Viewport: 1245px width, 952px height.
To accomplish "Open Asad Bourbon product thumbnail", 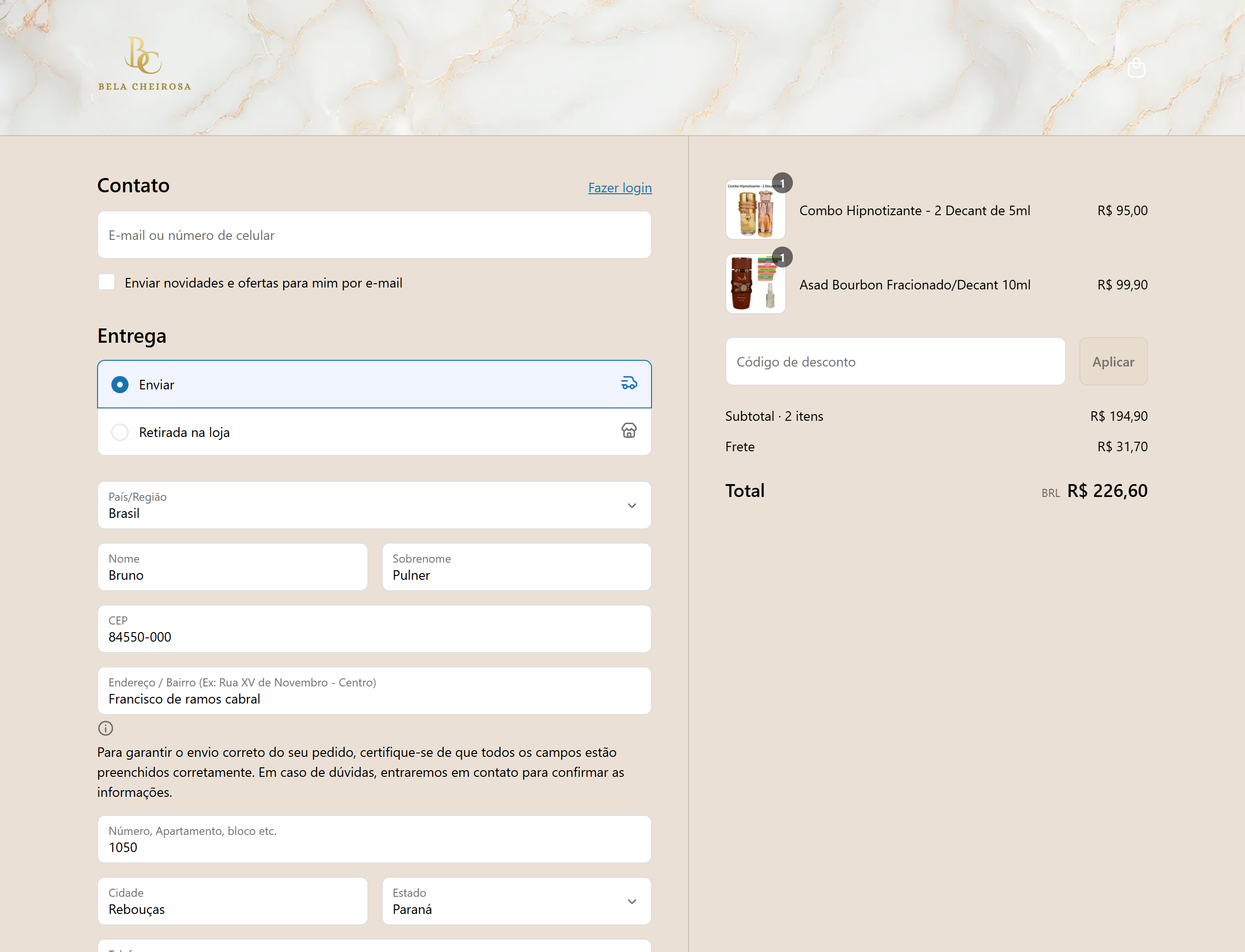I will coord(755,285).
